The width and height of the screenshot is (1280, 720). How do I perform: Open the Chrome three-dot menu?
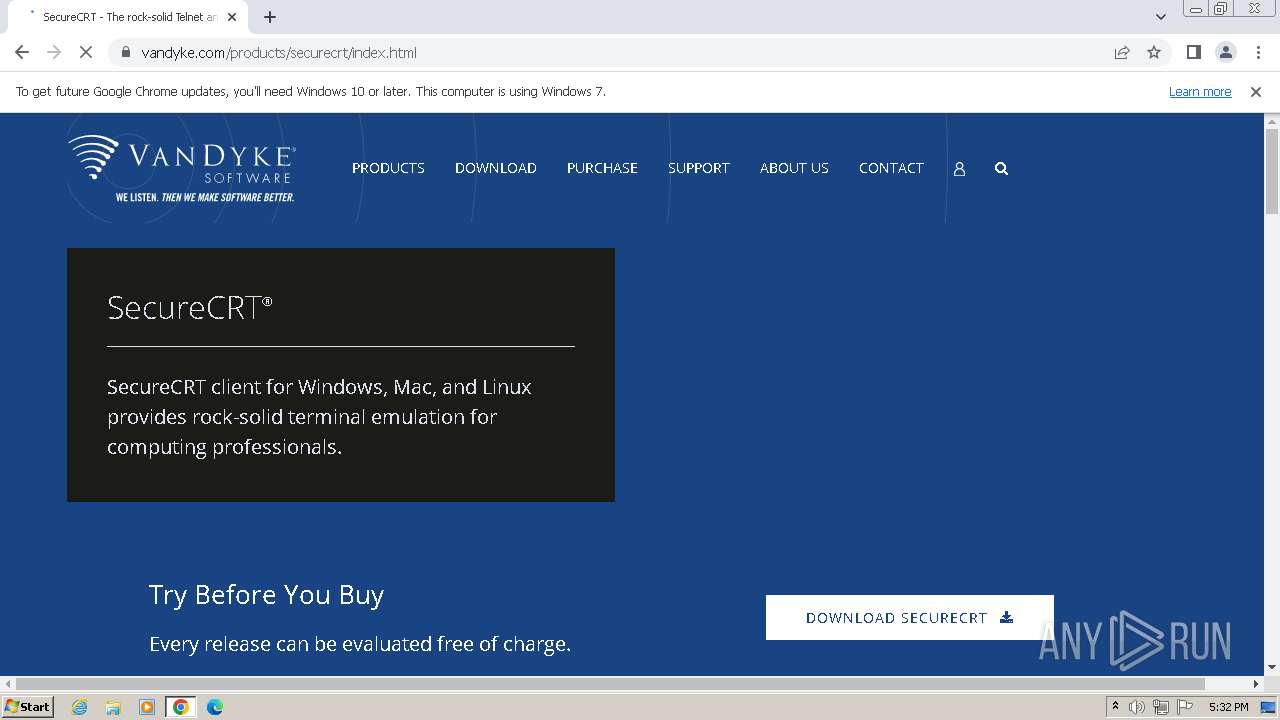tap(1258, 52)
